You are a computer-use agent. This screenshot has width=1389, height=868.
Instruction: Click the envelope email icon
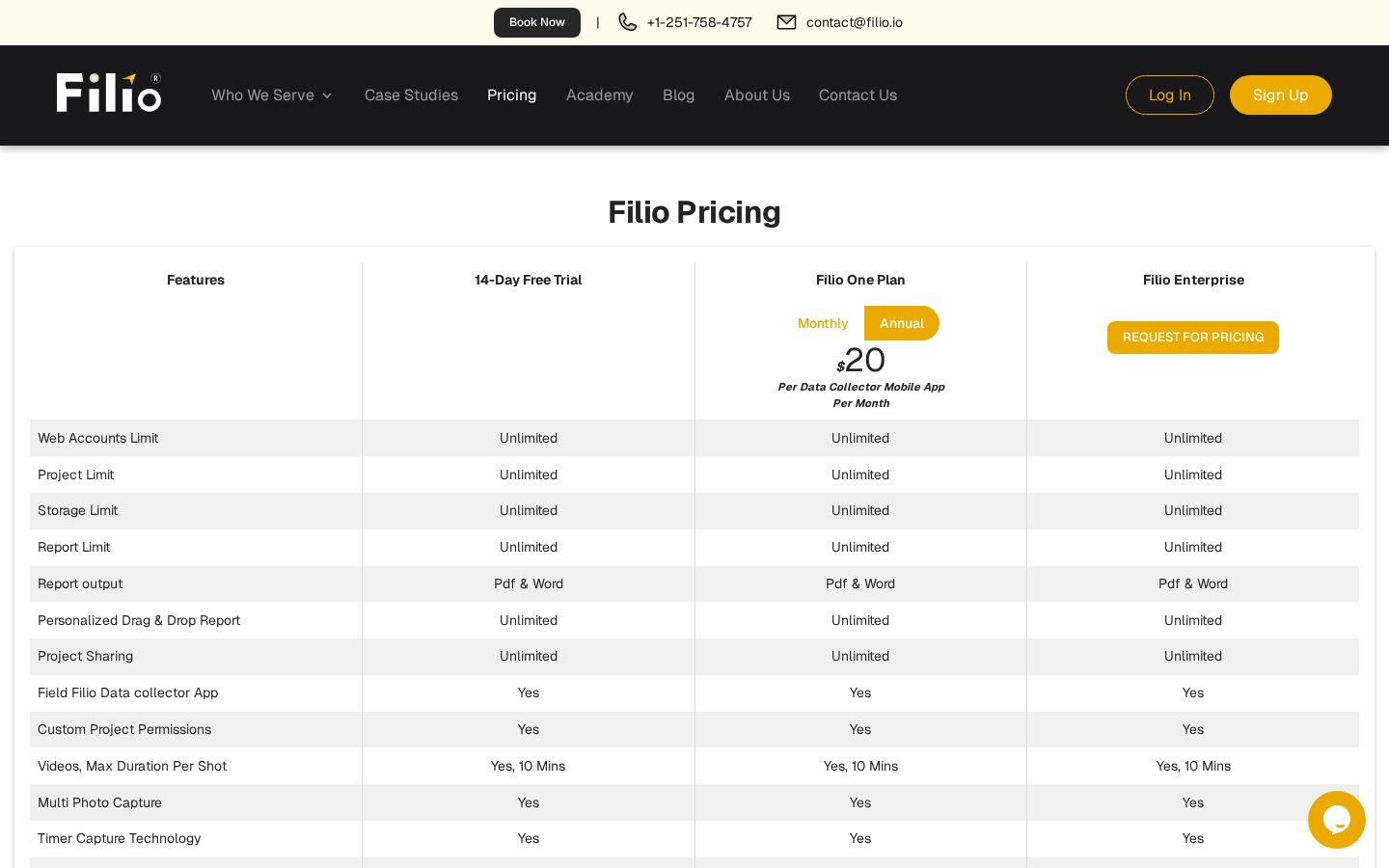[x=787, y=22]
